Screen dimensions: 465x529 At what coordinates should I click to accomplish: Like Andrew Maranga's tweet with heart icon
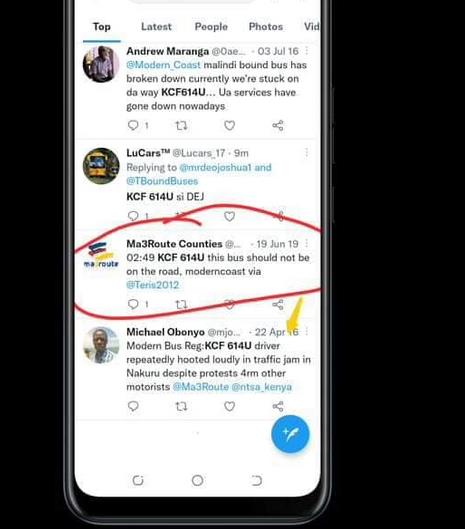[229, 126]
